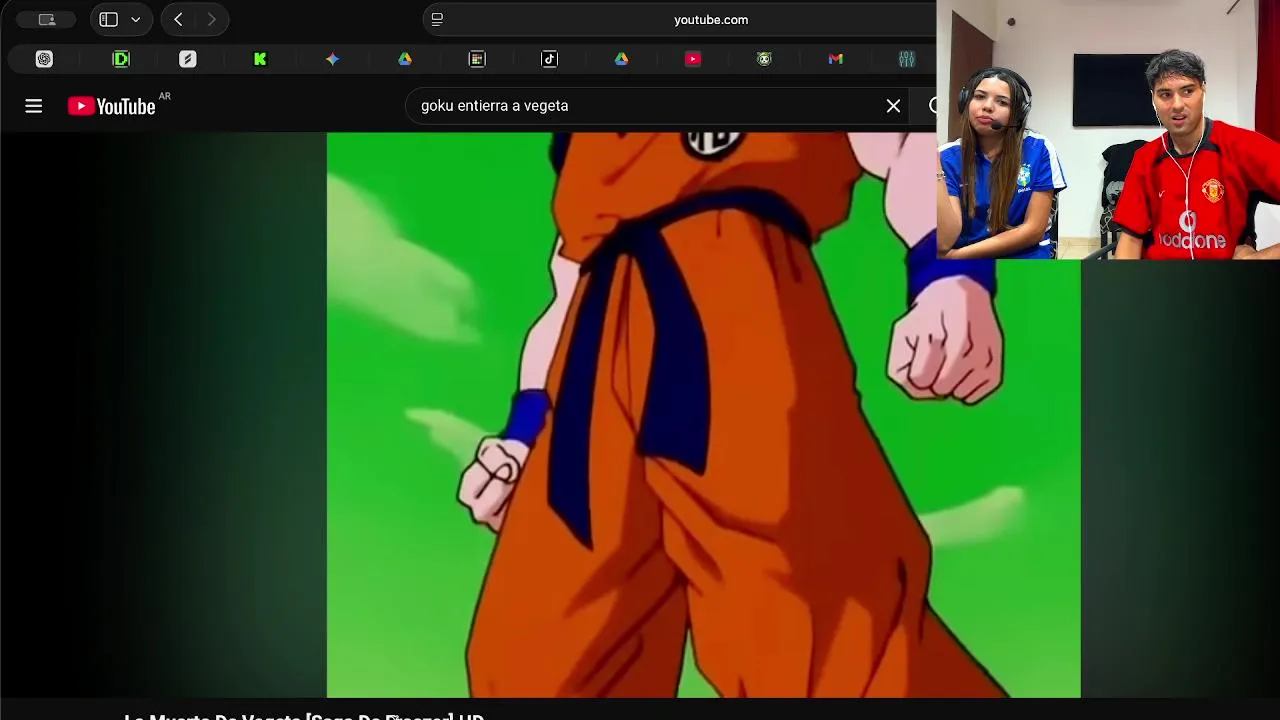Viewport: 1280px width, 720px height.
Task: Open the ChatGPT favorite tab
Action: coord(44,59)
